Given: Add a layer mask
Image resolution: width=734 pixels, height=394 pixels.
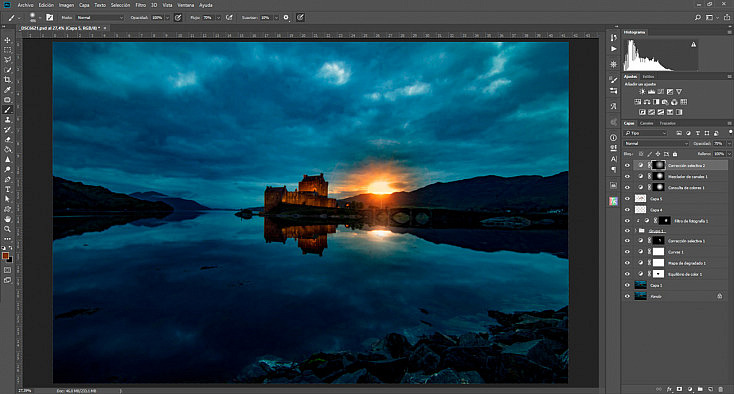Looking at the screenshot, I should [x=680, y=389].
